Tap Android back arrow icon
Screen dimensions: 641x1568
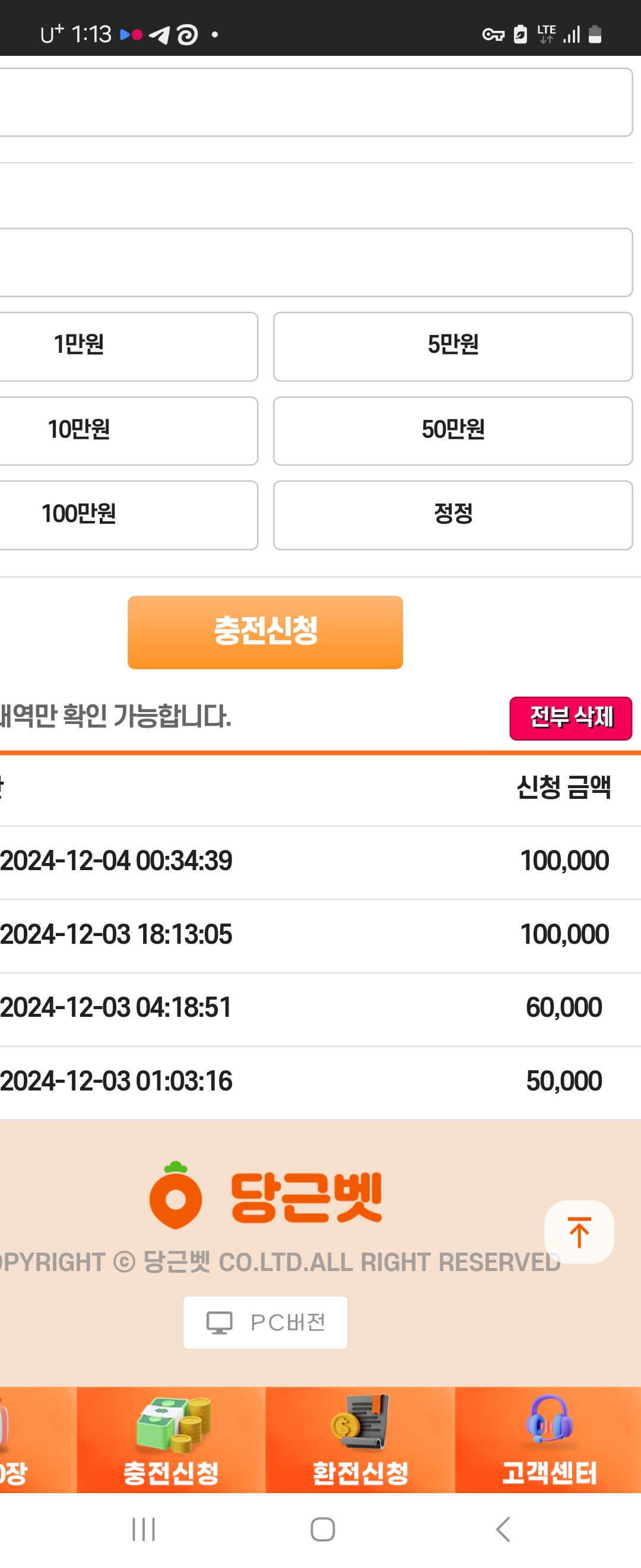(x=503, y=1529)
